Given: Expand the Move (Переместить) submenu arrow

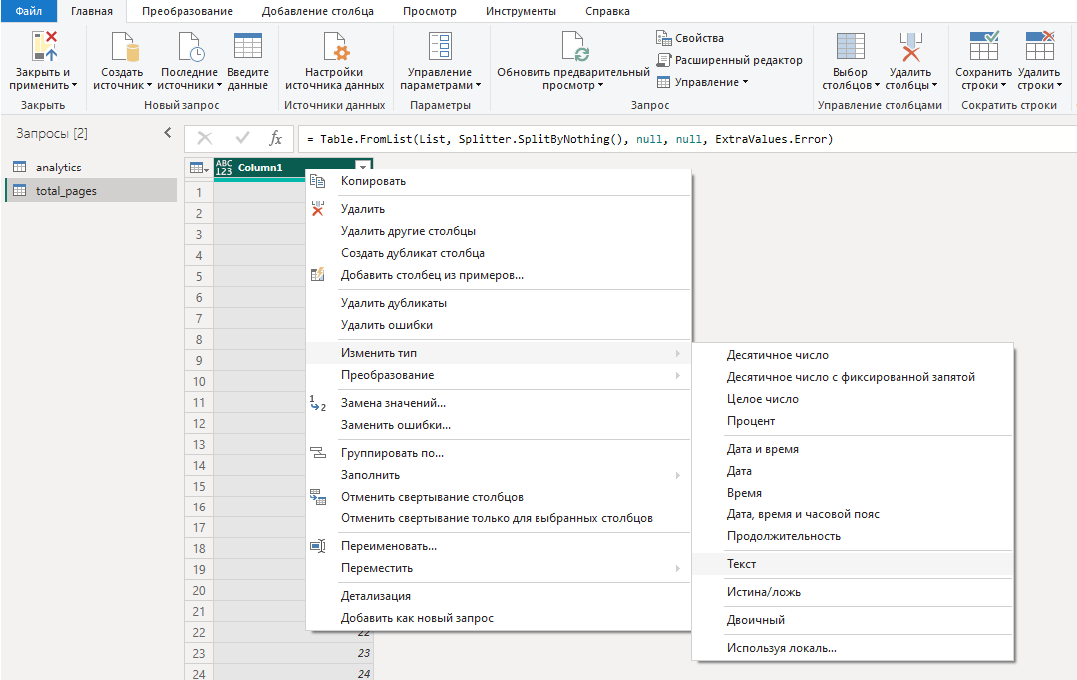Looking at the screenshot, I should [677, 568].
